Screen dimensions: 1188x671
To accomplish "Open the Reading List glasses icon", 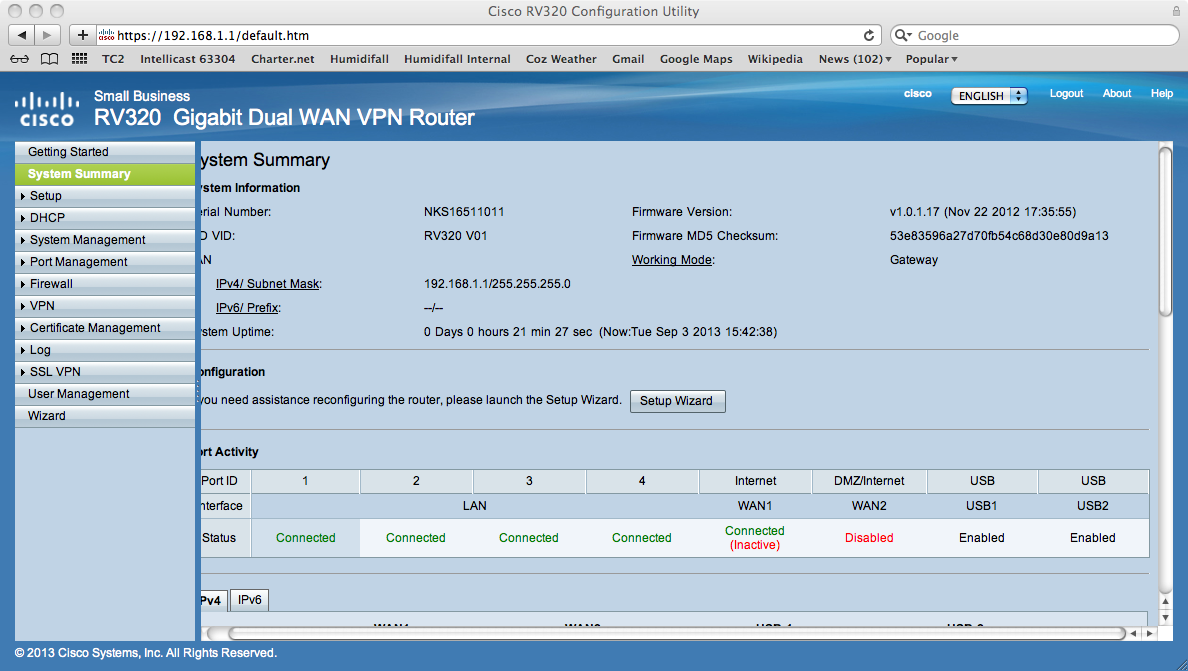I will click(20, 59).
